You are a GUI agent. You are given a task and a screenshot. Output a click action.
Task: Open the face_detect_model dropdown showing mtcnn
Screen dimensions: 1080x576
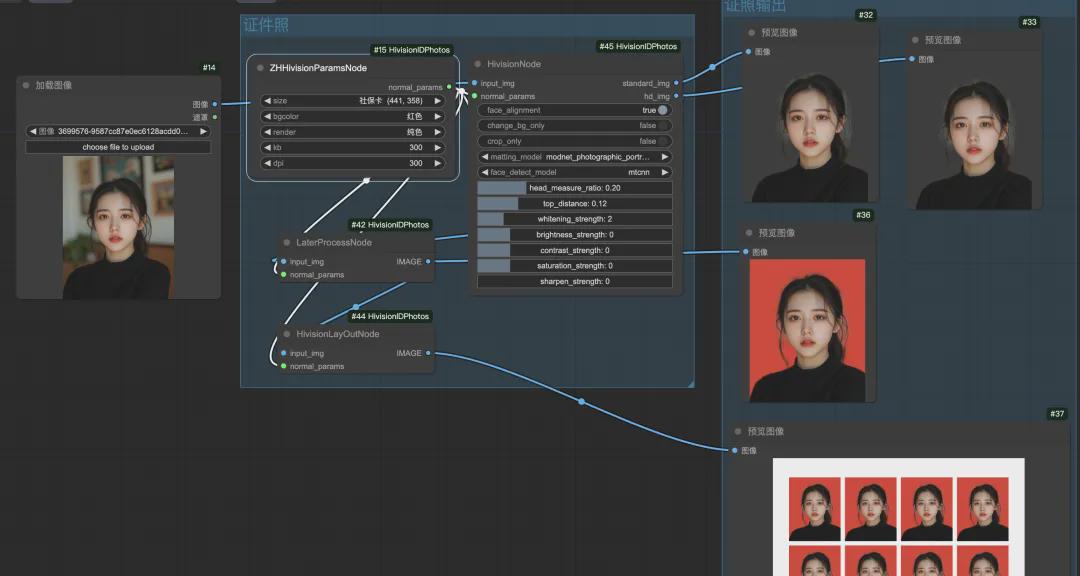click(574, 172)
